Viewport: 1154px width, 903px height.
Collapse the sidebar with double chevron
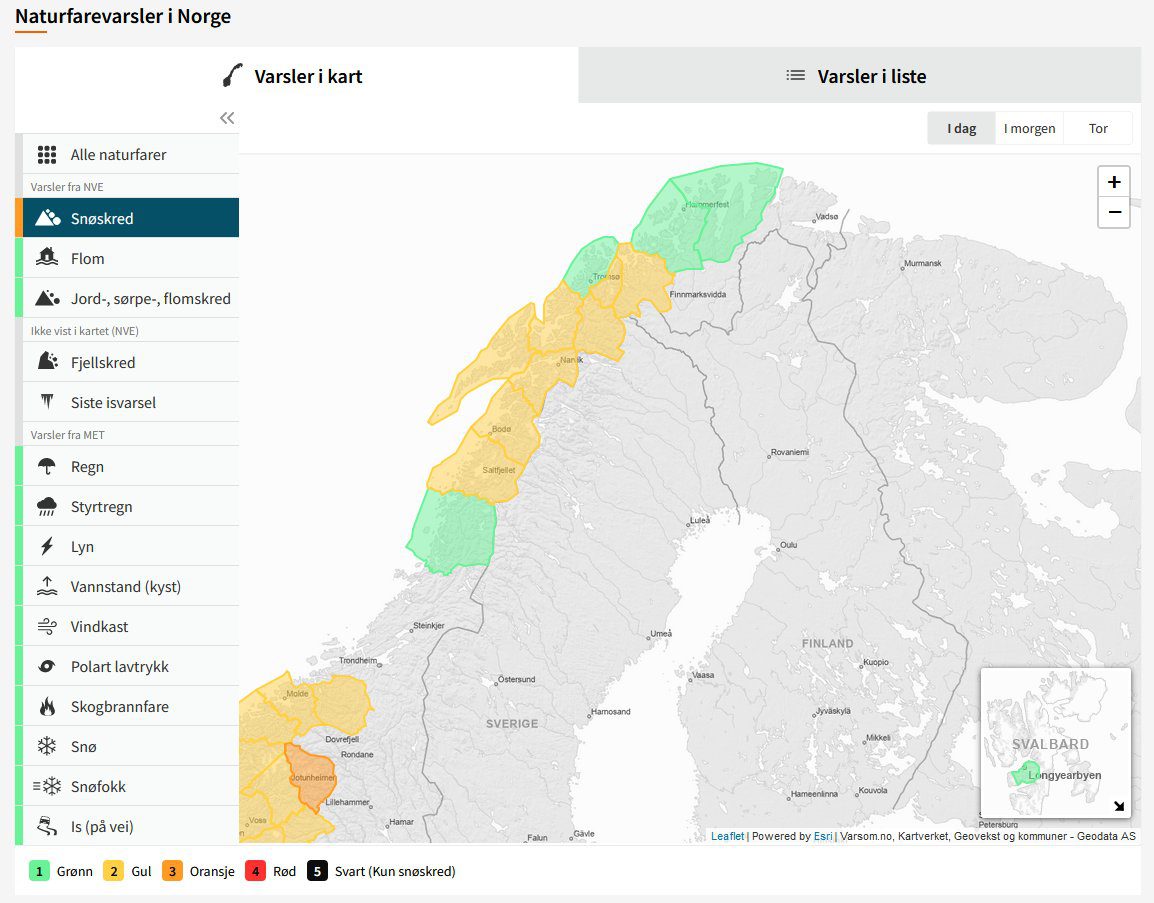tap(227, 118)
